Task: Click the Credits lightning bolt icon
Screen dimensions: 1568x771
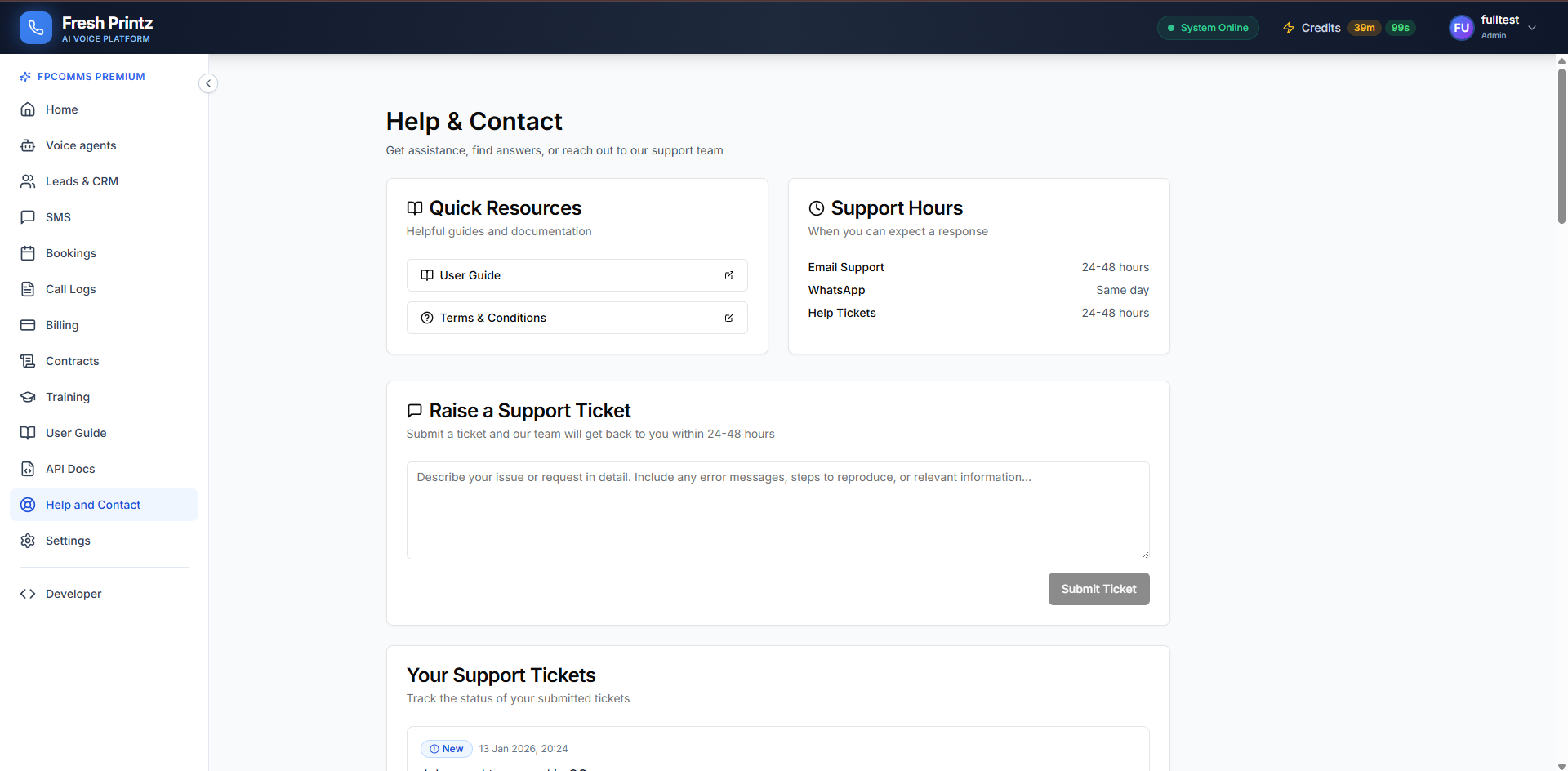Action: (1289, 28)
